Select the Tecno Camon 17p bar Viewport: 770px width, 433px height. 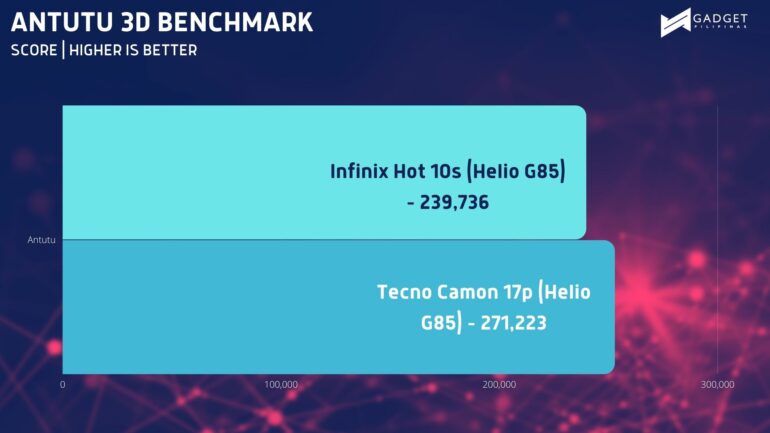338,307
